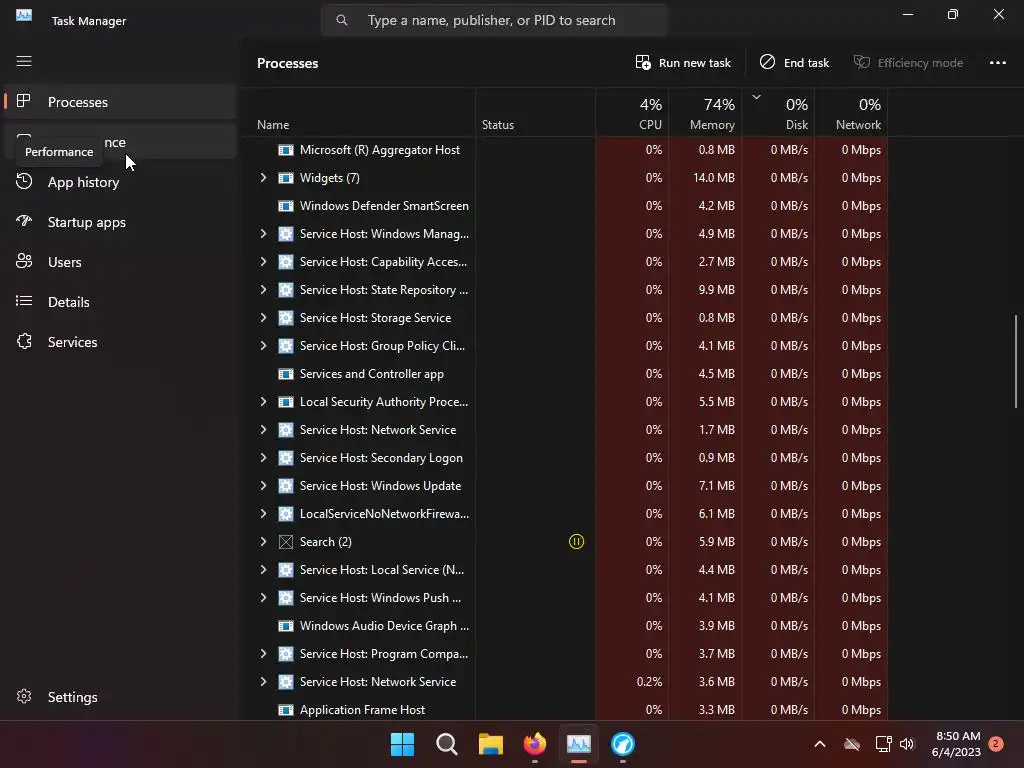The height and width of the screenshot is (768, 1024).
Task: Click the Services puzzle-piece icon
Action: pyautogui.click(x=24, y=342)
